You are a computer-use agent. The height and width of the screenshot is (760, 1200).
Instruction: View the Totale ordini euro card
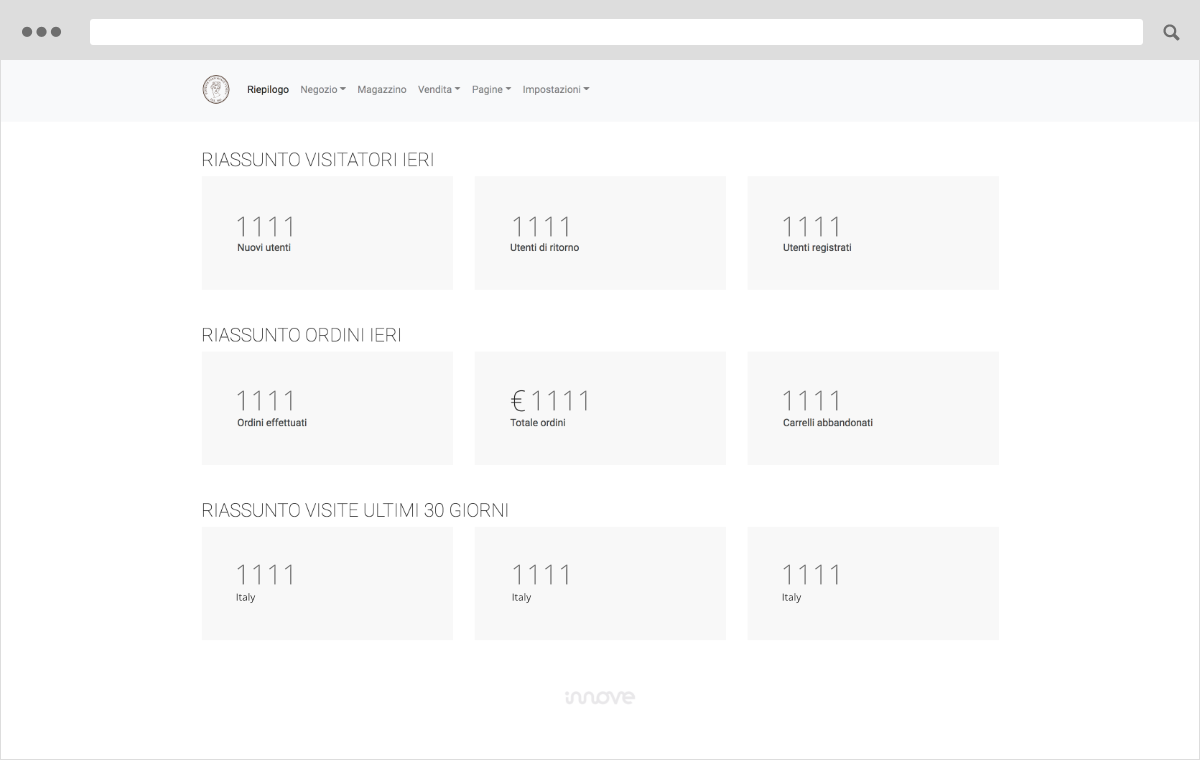point(600,408)
